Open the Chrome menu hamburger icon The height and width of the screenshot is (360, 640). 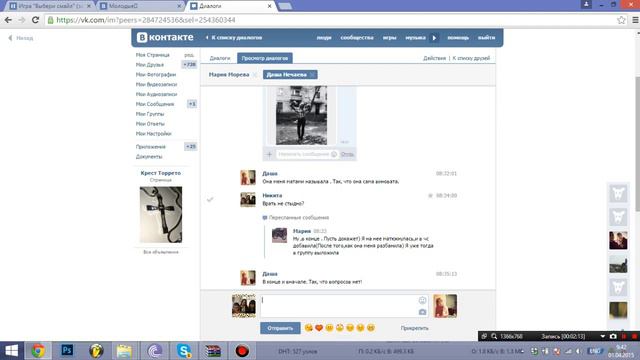point(635,20)
